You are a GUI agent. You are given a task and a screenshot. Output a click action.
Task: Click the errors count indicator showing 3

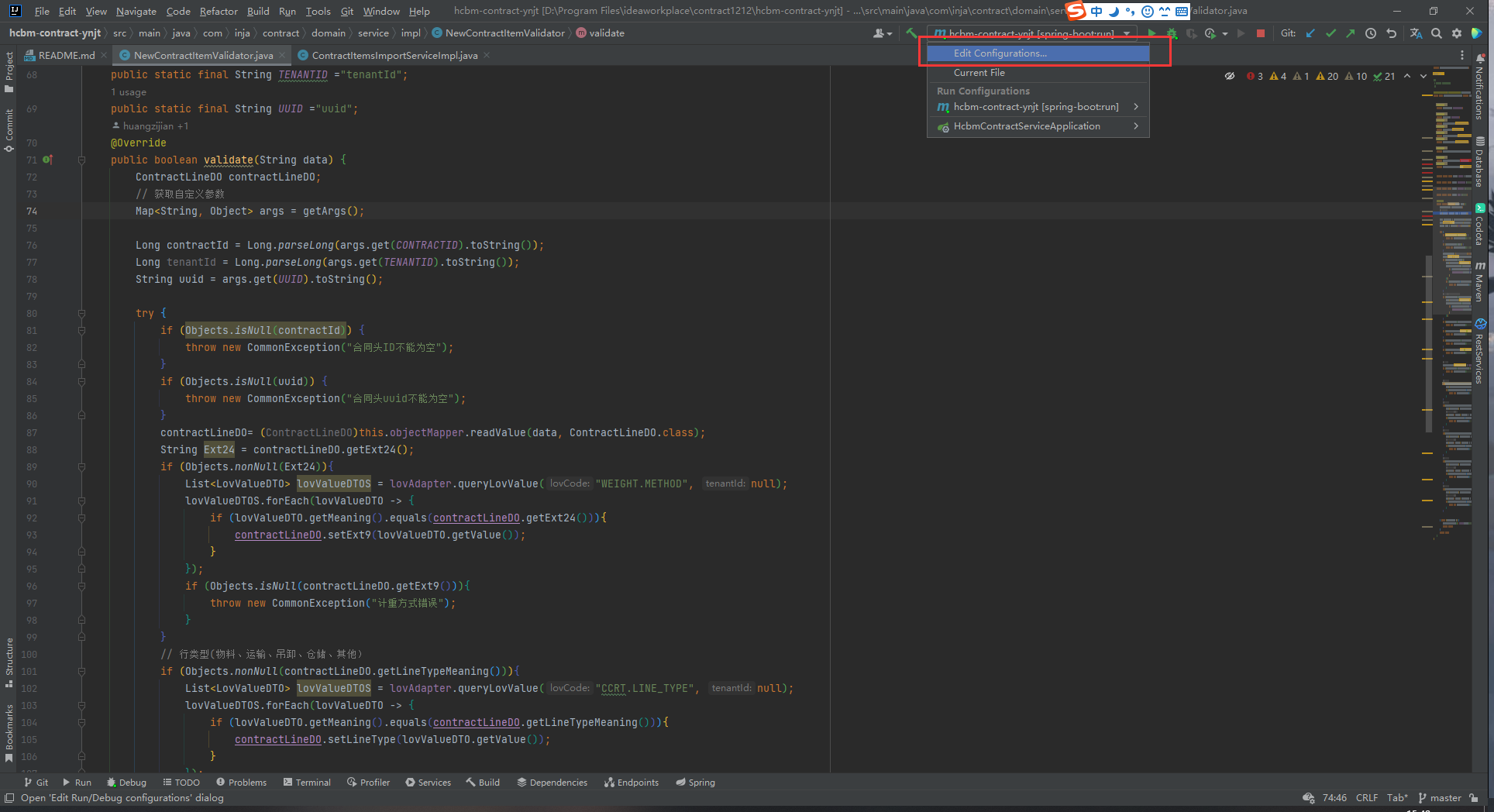1255,76
